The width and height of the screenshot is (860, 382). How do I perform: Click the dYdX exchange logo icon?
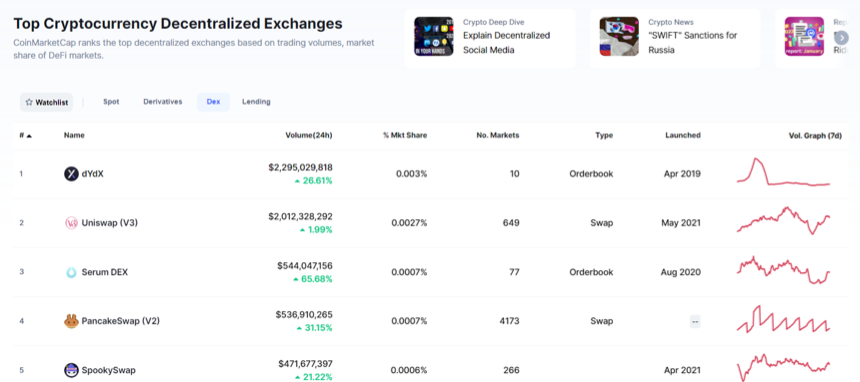tap(71, 174)
